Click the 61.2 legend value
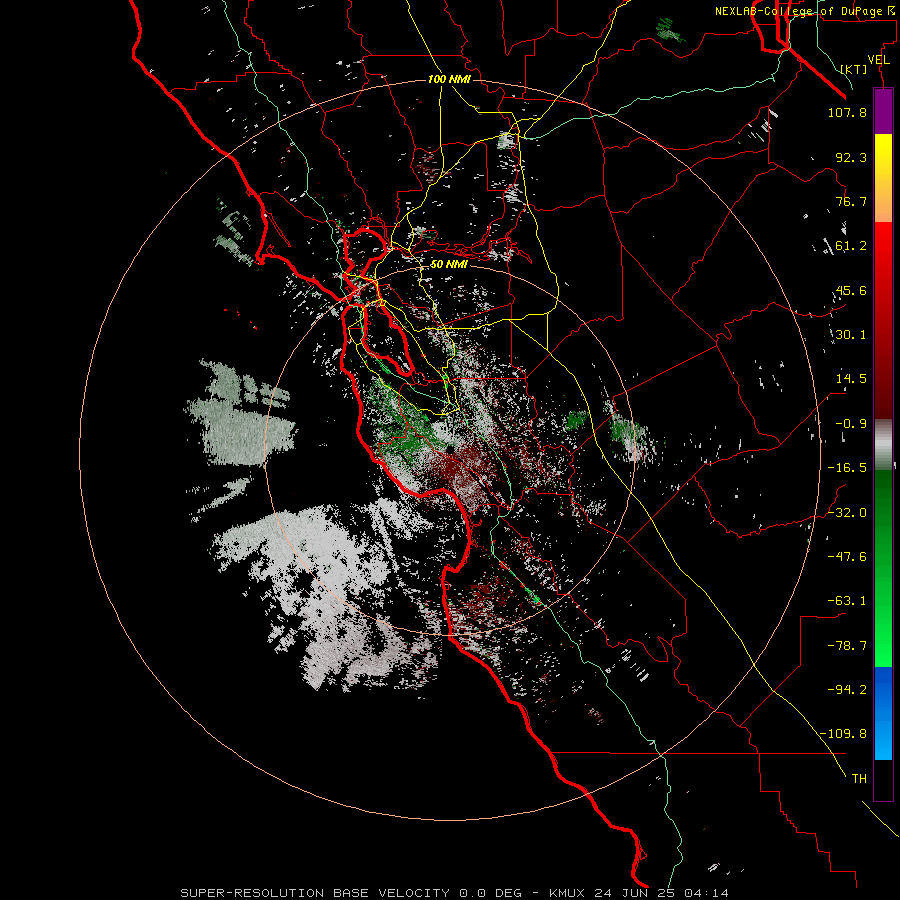The height and width of the screenshot is (900, 900). (x=851, y=246)
